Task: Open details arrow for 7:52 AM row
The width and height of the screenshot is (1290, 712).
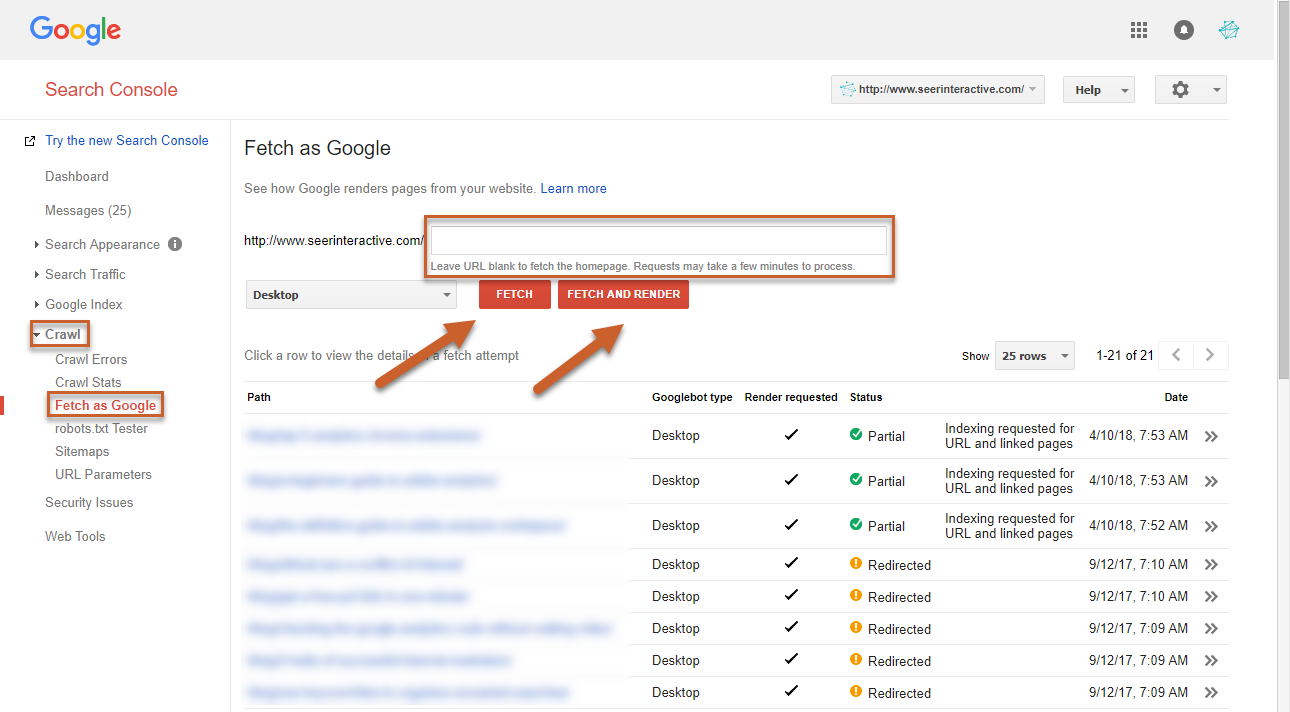Action: (1211, 526)
